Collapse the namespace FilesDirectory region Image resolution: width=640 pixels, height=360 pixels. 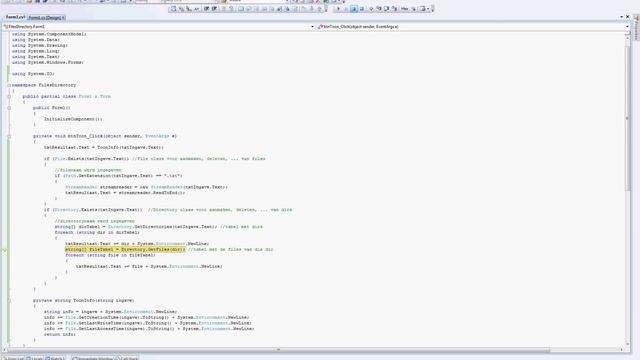click(9, 85)
